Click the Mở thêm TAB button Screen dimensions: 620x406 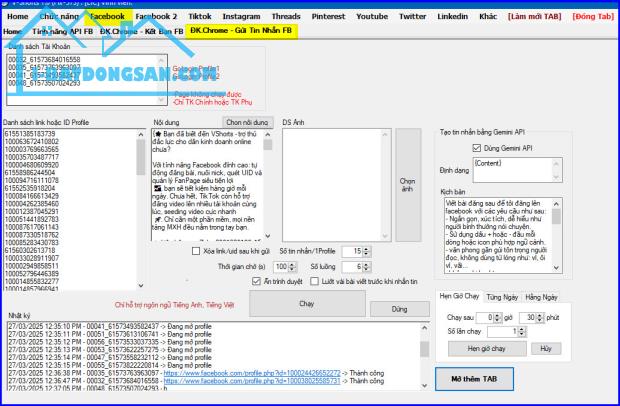[474, 379]
